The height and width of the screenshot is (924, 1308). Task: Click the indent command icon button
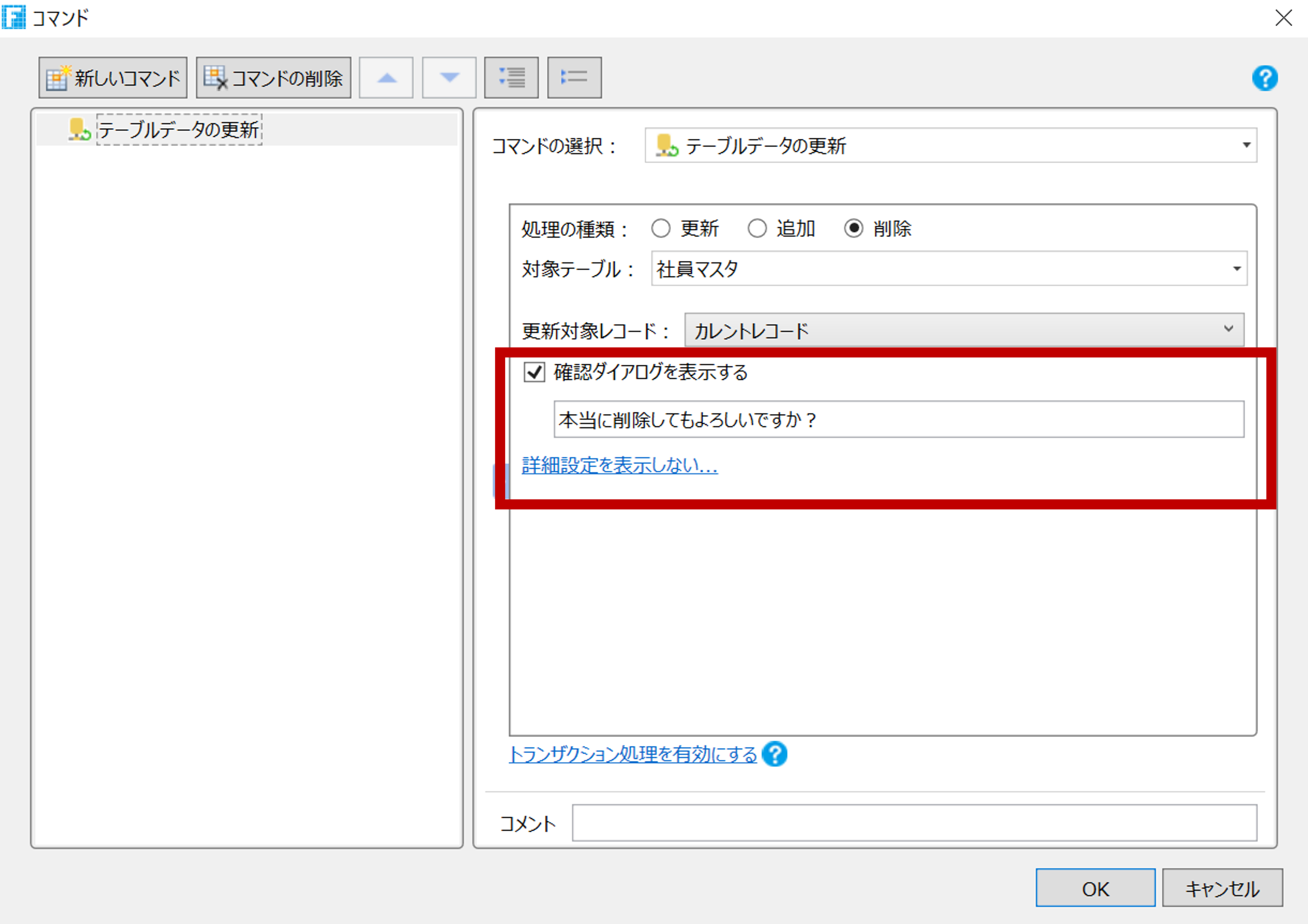click(511, 78)
